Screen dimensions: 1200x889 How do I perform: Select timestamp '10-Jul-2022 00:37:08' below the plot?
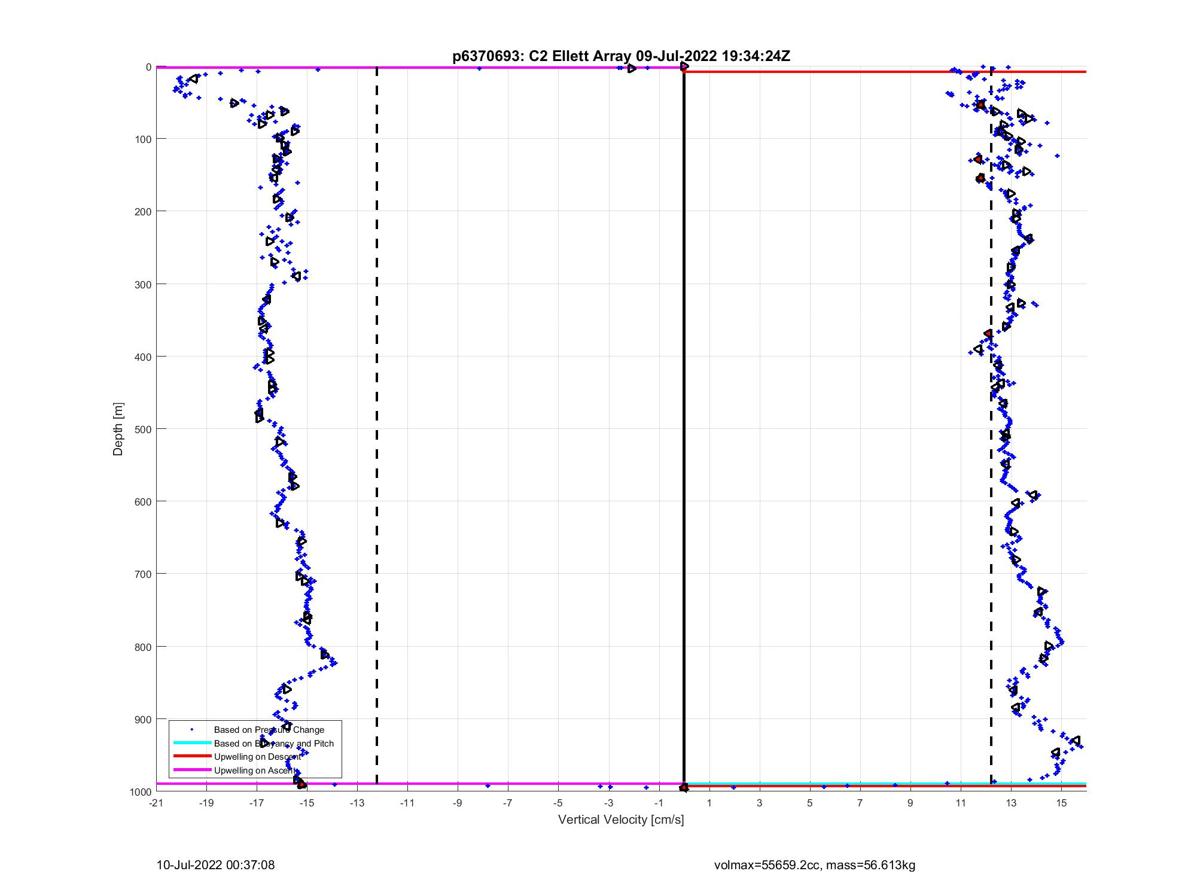(x=217, y=865)
